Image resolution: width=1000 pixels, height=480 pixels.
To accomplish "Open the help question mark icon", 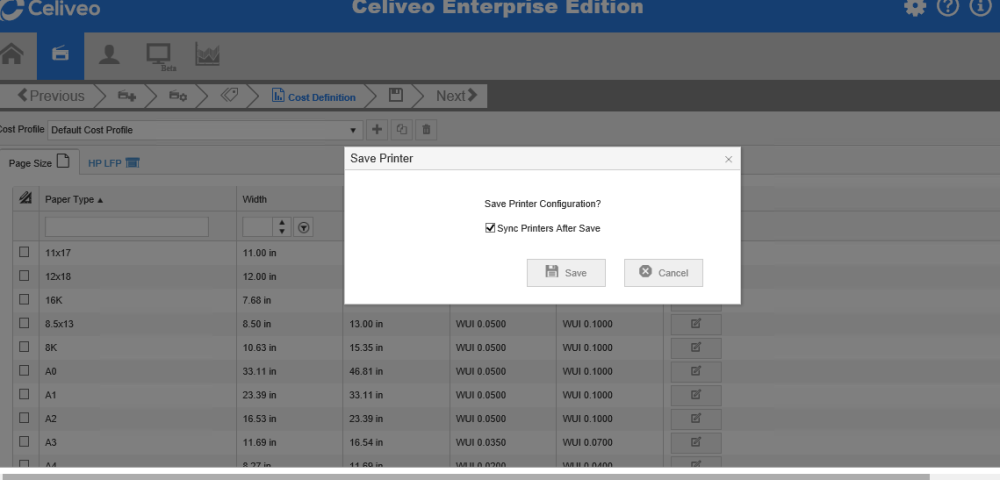I will tap(948, 7).
